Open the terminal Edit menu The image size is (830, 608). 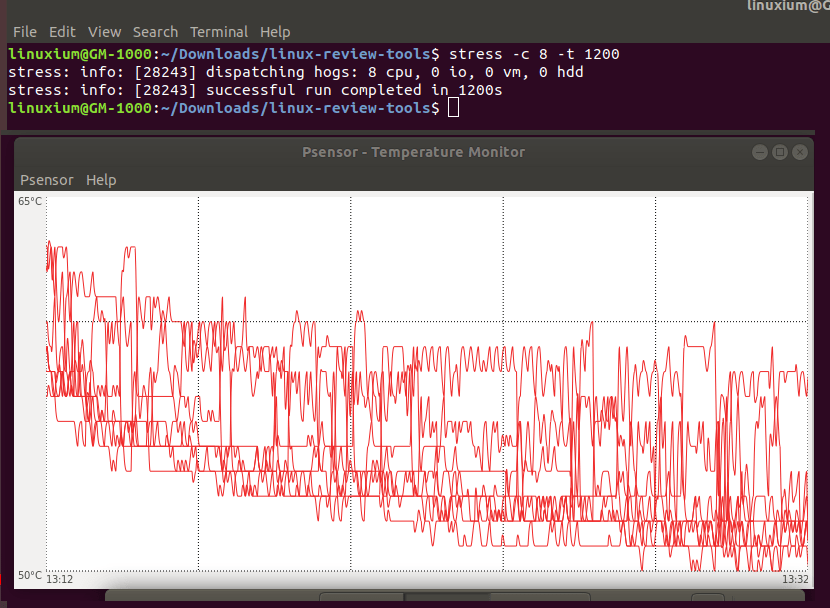tap(62, 32)
